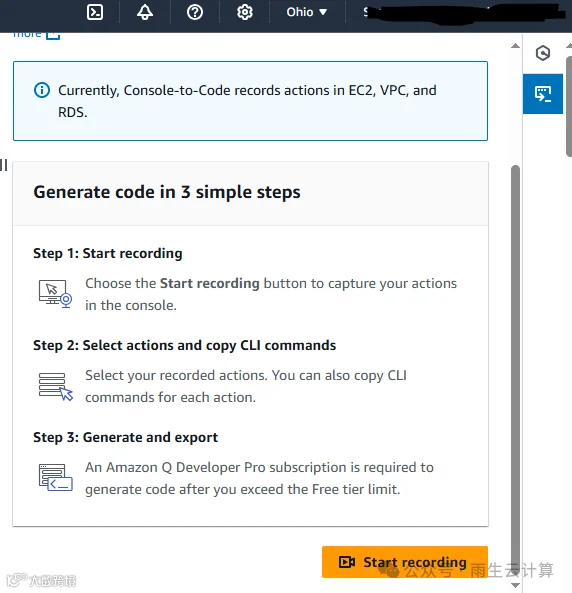This screenshot has height=593, width=572.
Task: Expand the Ohio region dropdown
Action: click(x=306, y=12)
